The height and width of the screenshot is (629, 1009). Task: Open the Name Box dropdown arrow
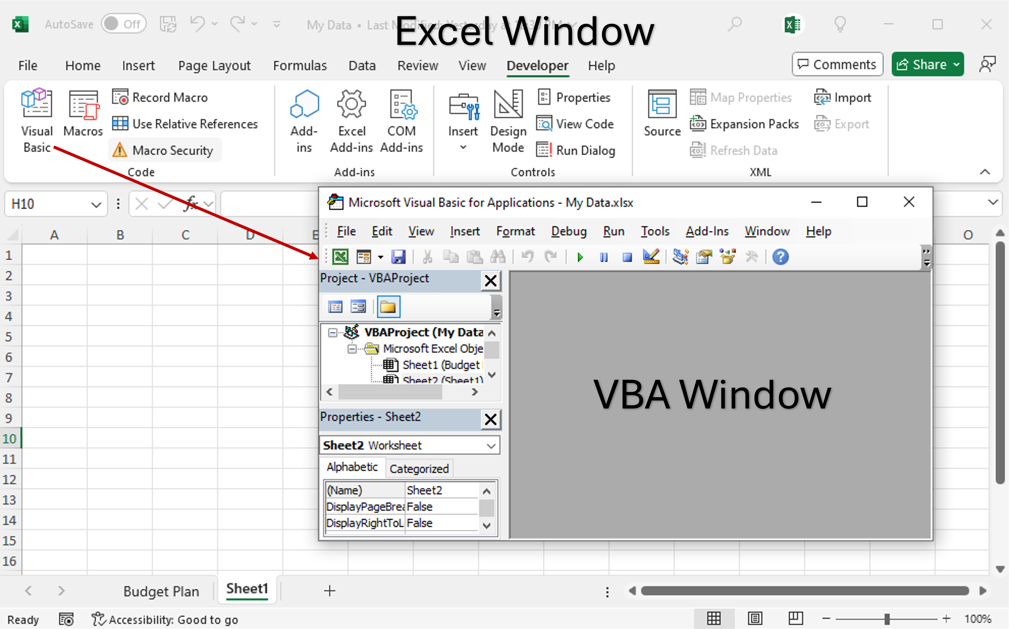point(96,205)
